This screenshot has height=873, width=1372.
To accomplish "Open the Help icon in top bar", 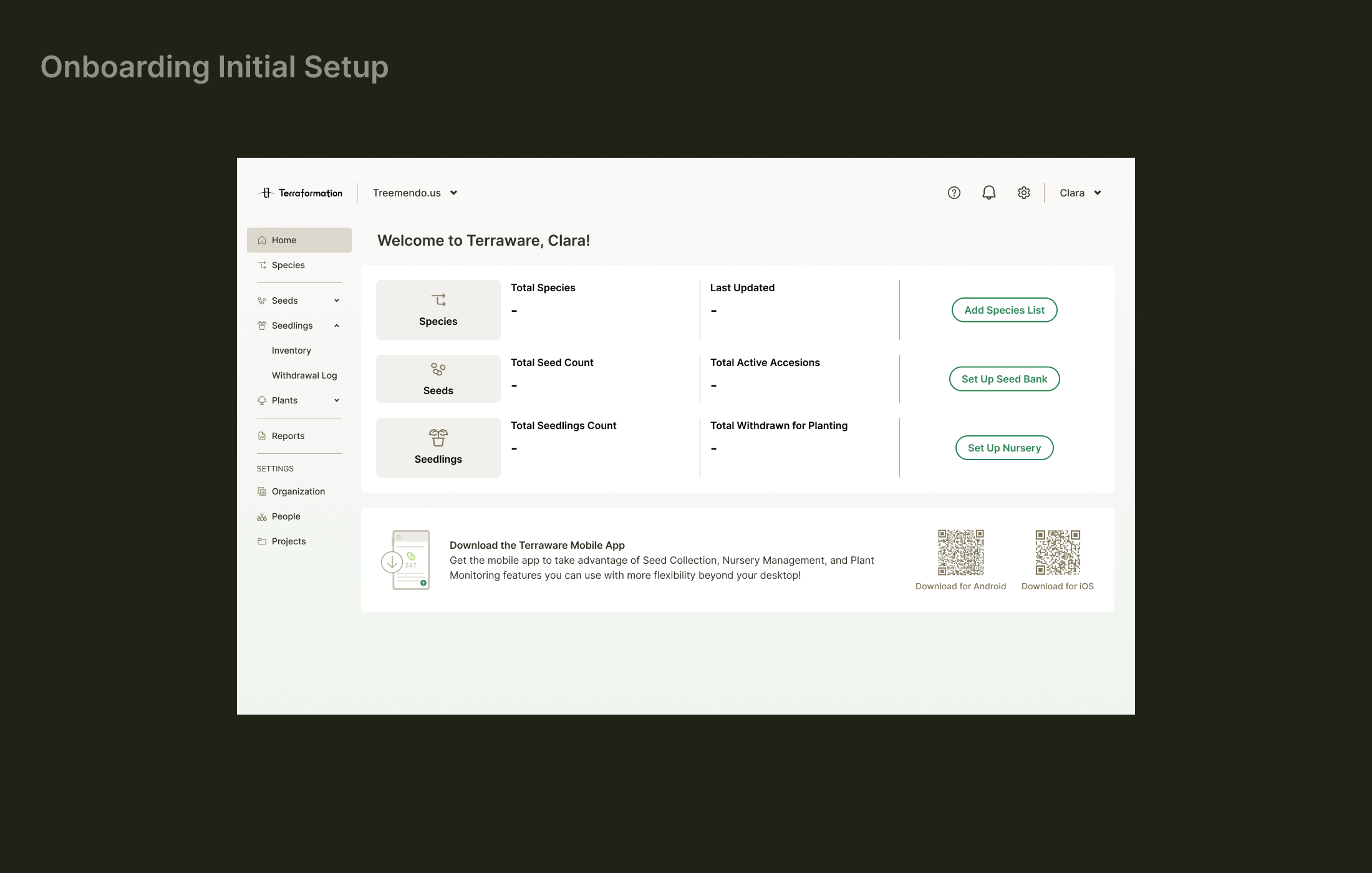I will pos(954,193).
